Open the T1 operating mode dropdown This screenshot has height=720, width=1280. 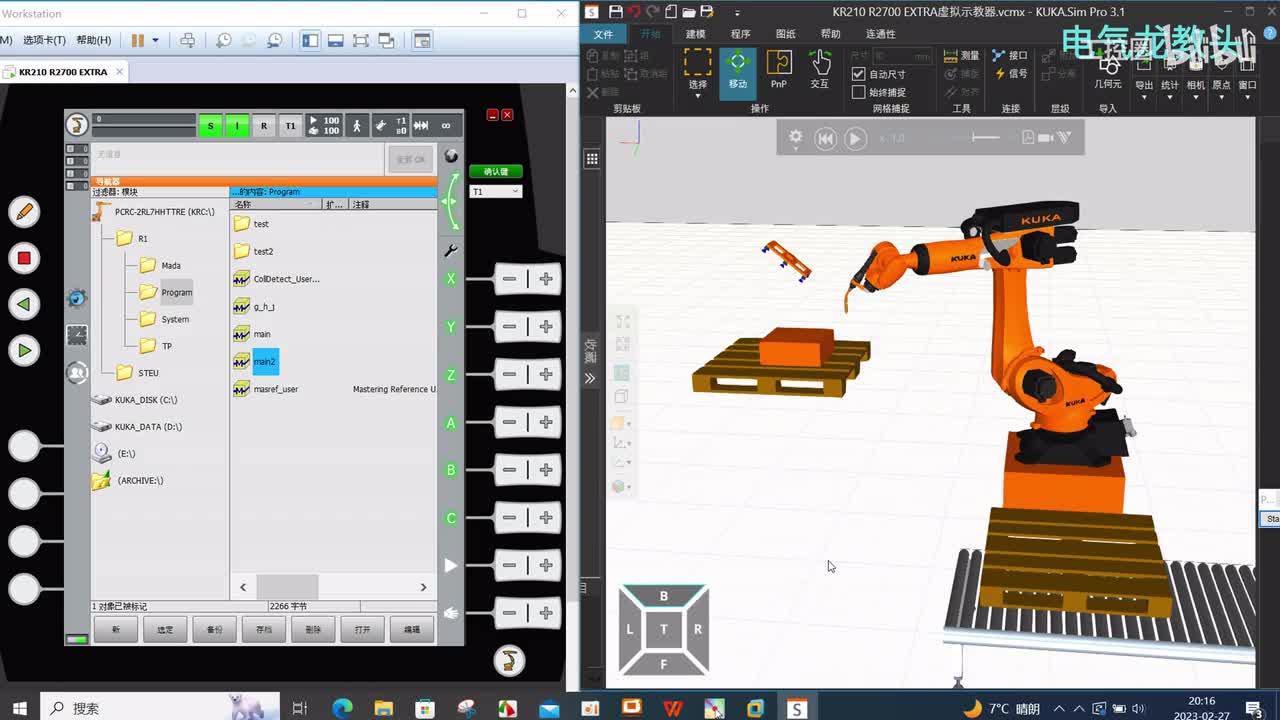click(x=496, y=191)
